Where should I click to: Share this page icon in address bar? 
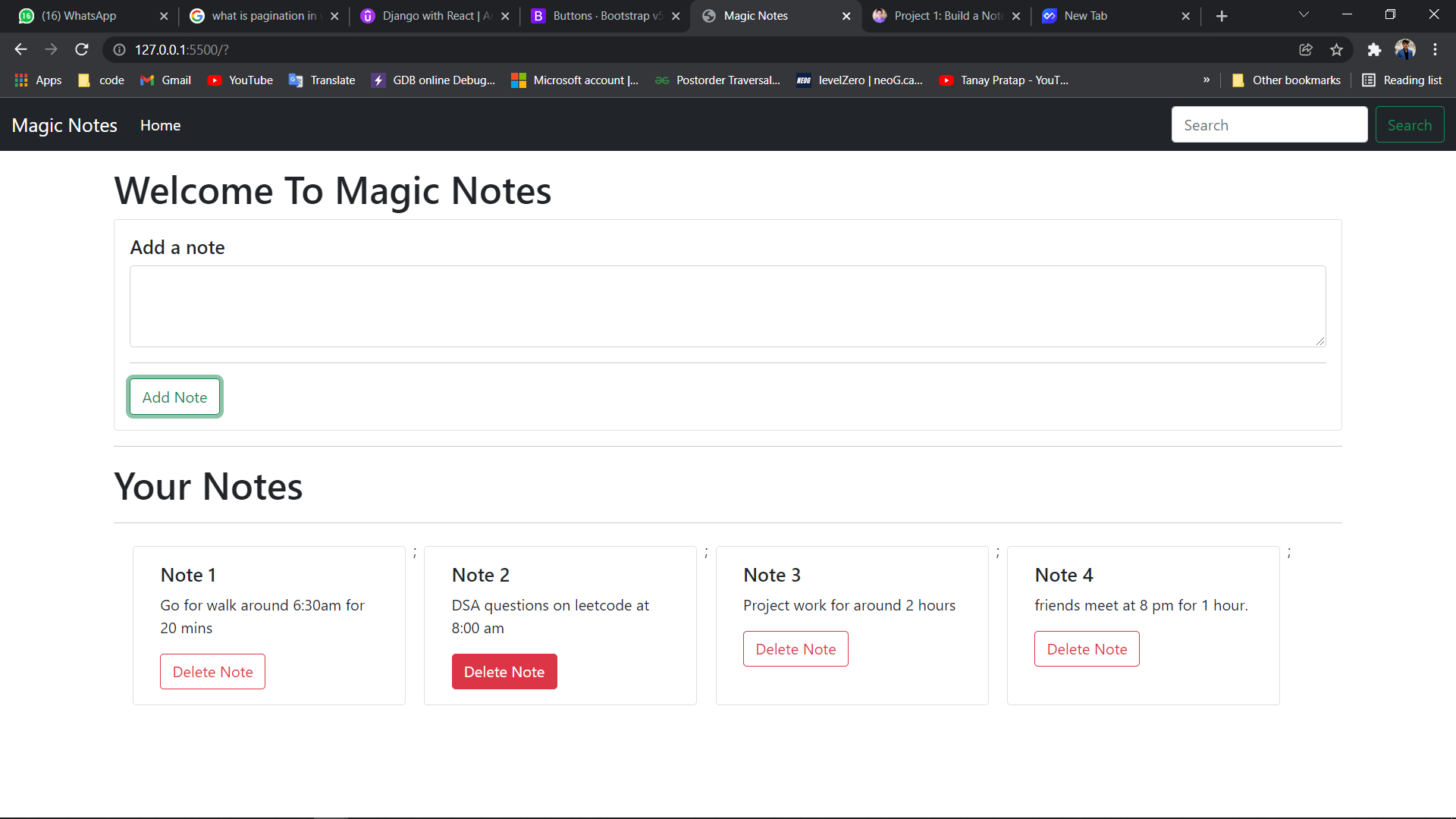coord(1306,49)
